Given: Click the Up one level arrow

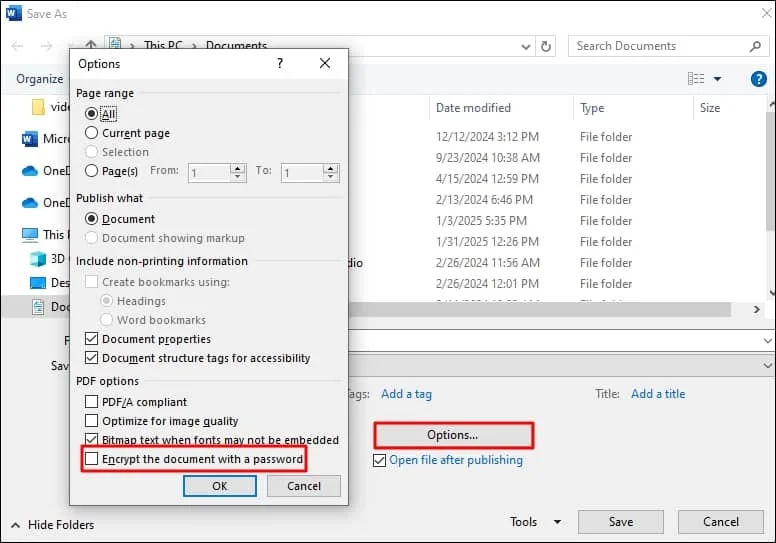Looking at the screenshot, I should tap(91, 44).
